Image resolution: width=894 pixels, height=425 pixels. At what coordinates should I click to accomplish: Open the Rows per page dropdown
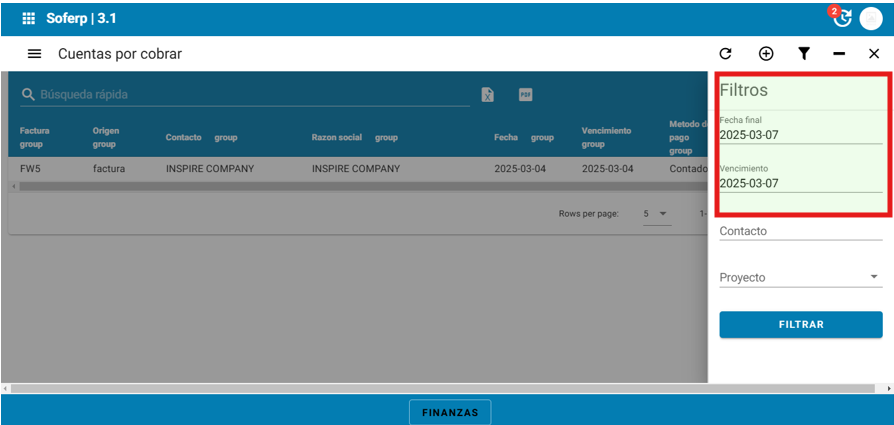click(x=657, y=214)
